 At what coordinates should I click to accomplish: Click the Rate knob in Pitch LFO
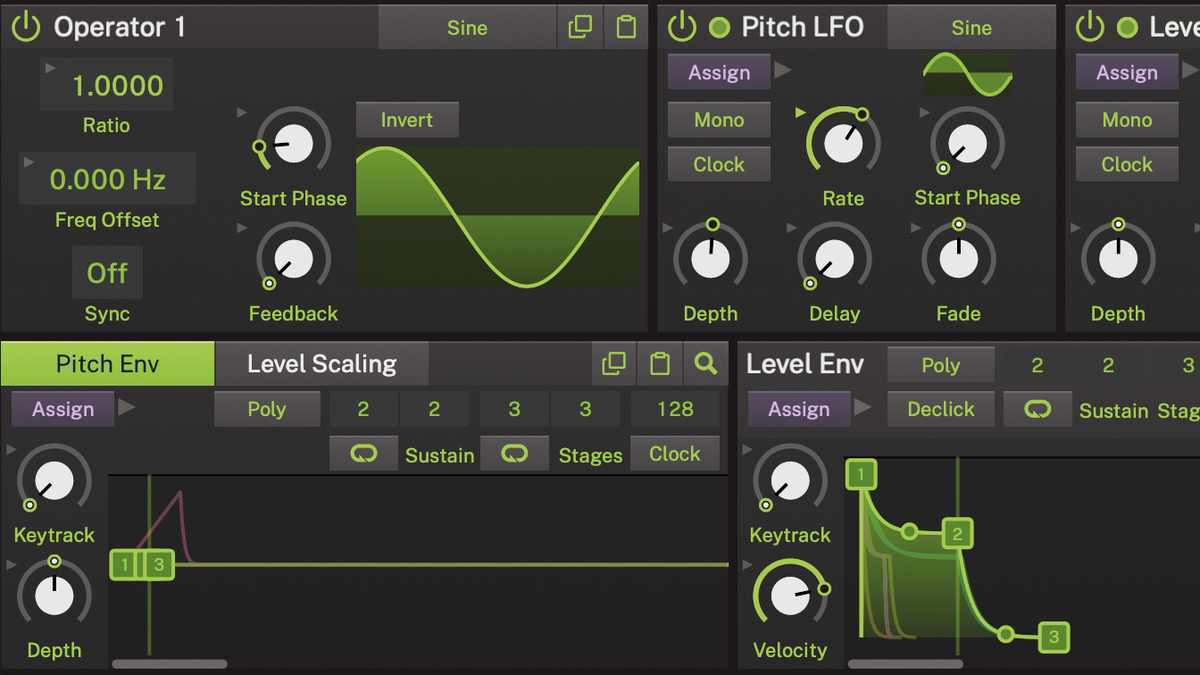pyautogui.click(x=841, y=142)
